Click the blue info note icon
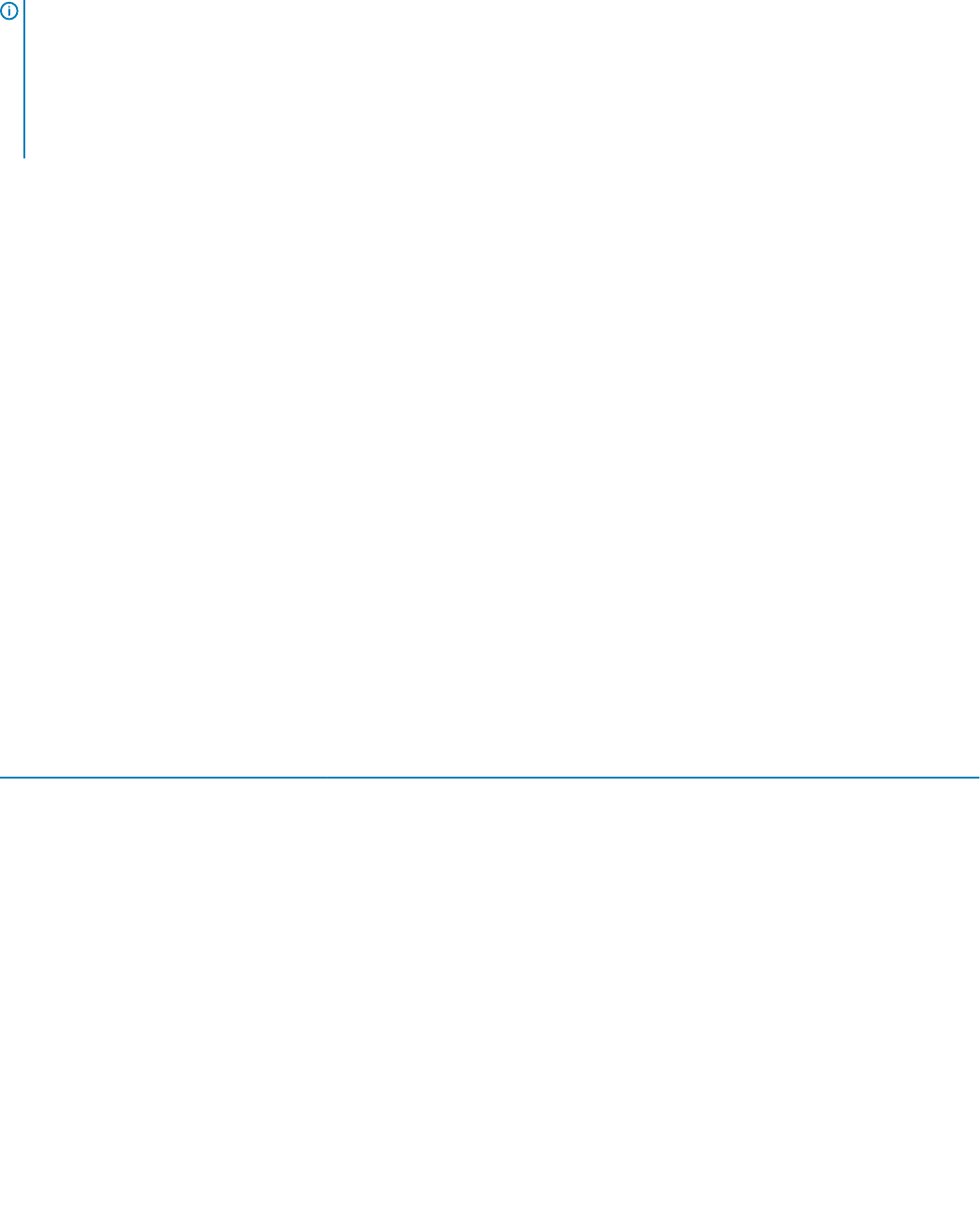 click(x=9, y=12)
